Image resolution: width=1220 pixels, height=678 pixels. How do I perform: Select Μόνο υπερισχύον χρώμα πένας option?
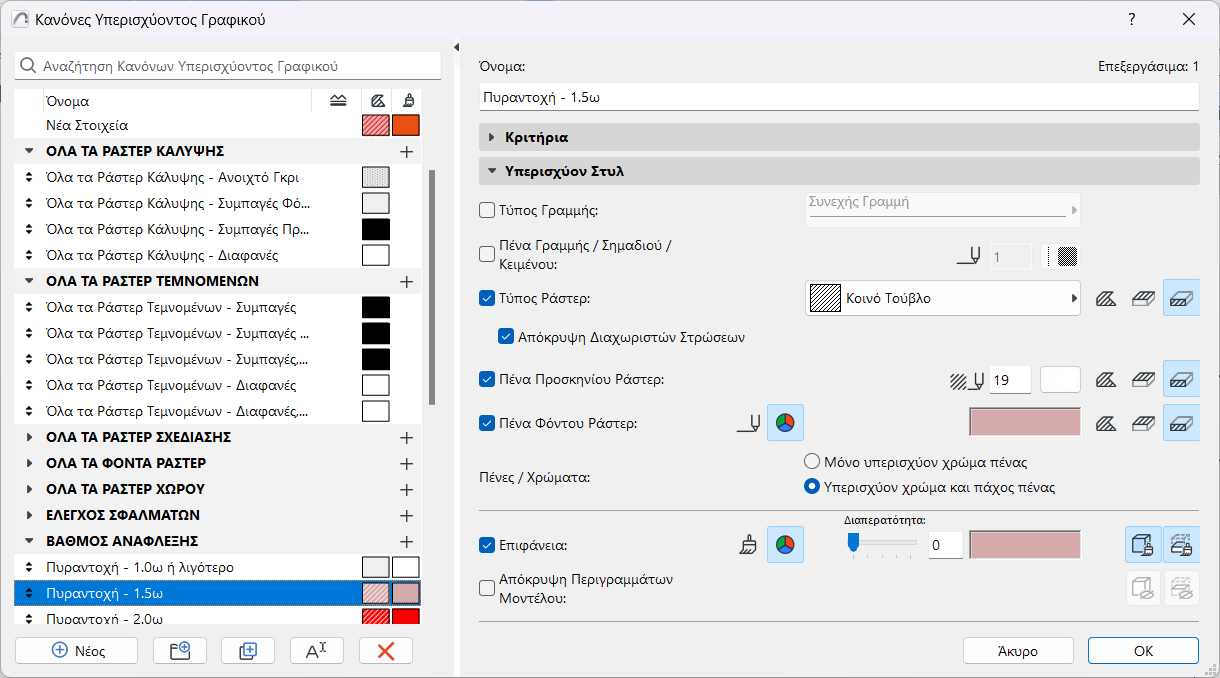[812, 462]
